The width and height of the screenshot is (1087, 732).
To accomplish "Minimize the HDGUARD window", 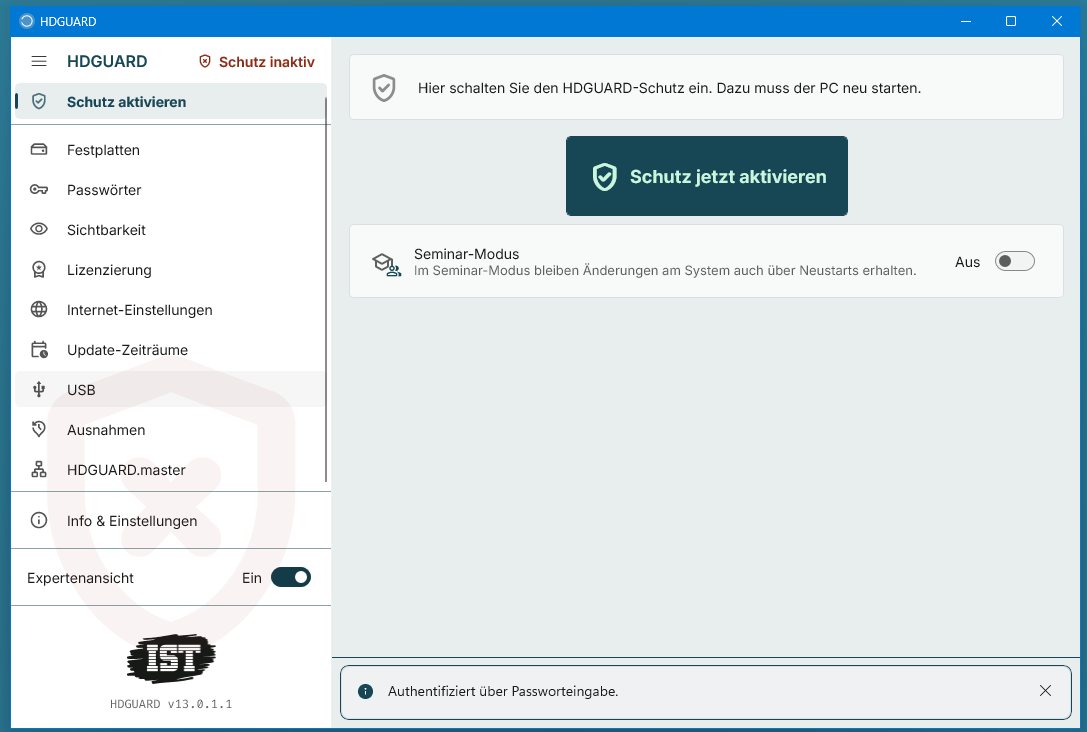I will (x=966, y=21).
